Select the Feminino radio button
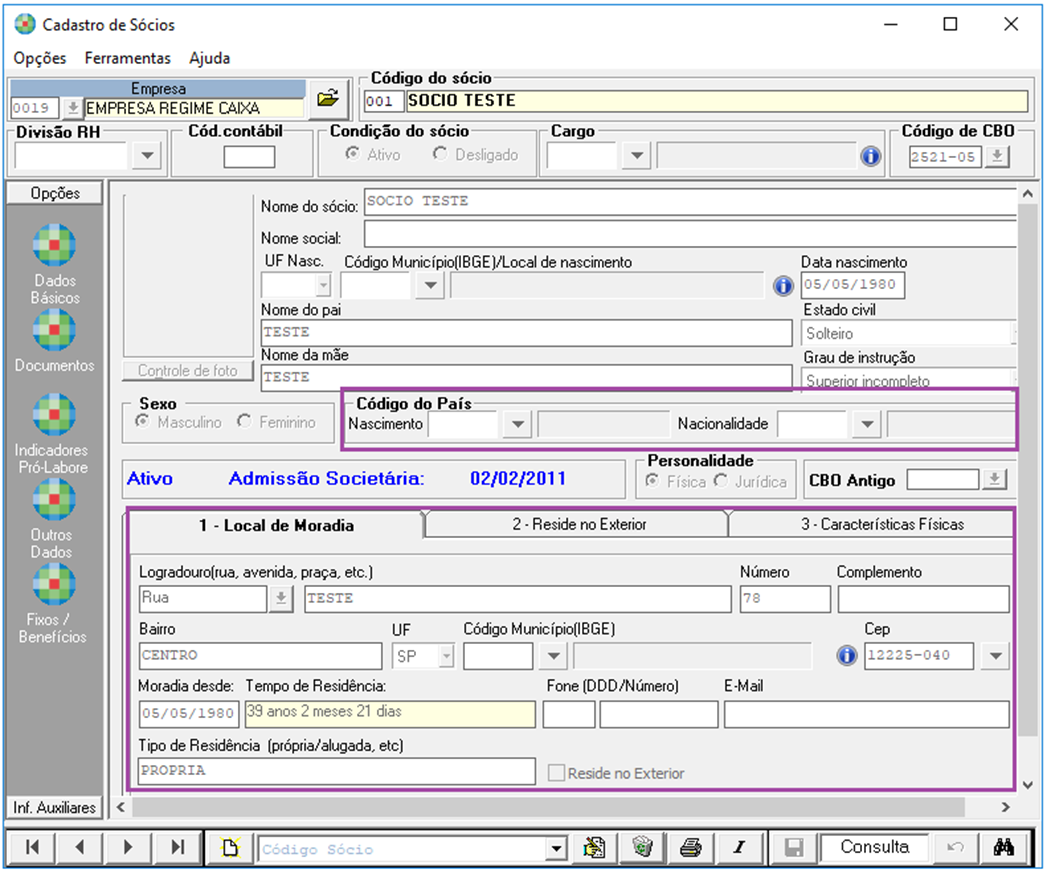This screenshot has height=874, width=1047. click(244, 422)
